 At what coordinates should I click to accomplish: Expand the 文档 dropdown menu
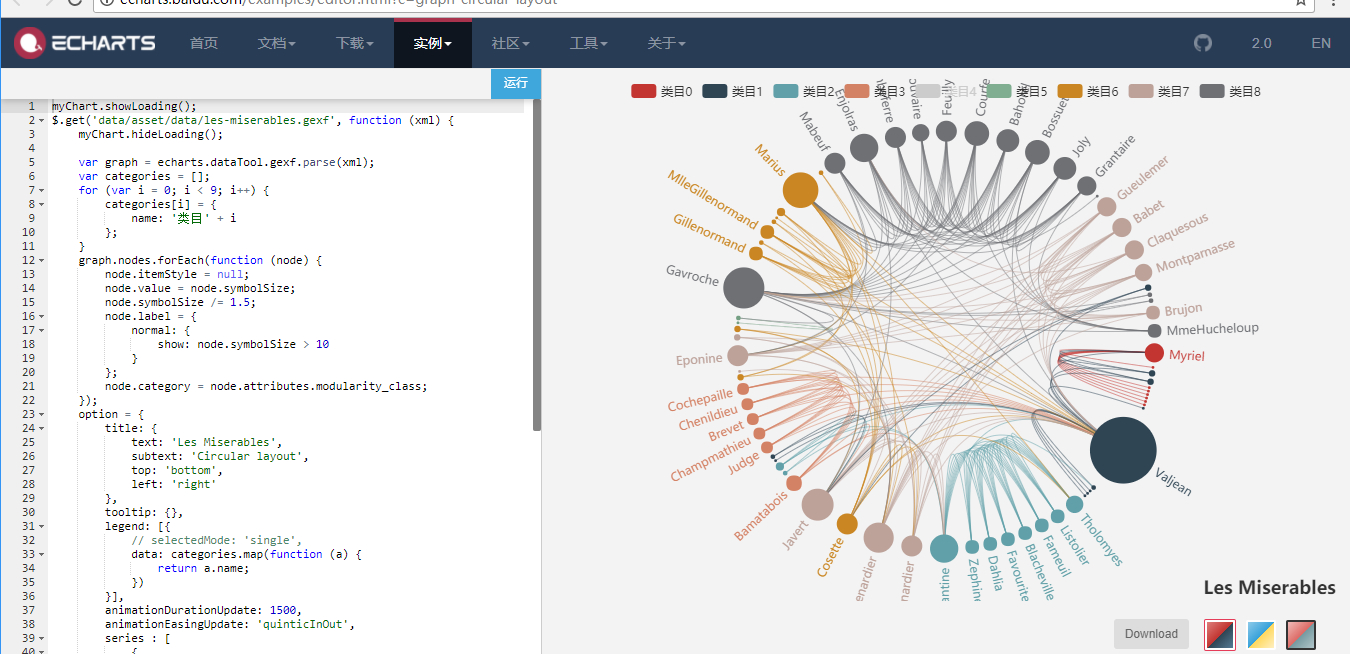pyautogui.click(x=276, y=43)
